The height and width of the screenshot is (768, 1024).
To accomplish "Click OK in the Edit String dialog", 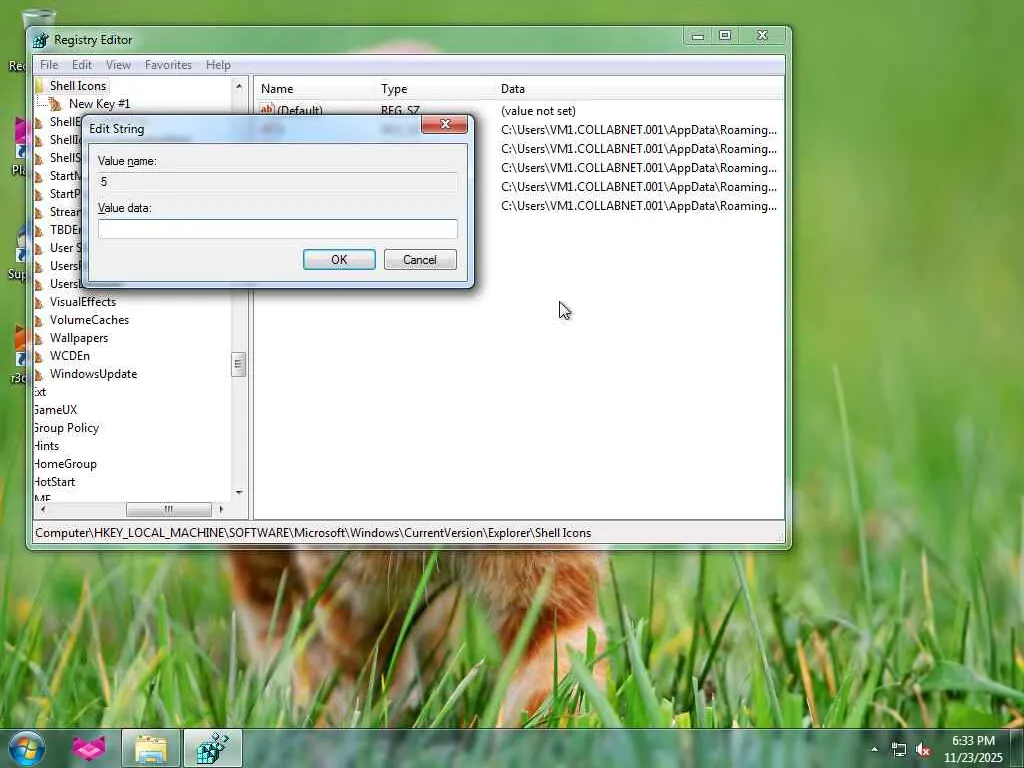I will [339, 259].
